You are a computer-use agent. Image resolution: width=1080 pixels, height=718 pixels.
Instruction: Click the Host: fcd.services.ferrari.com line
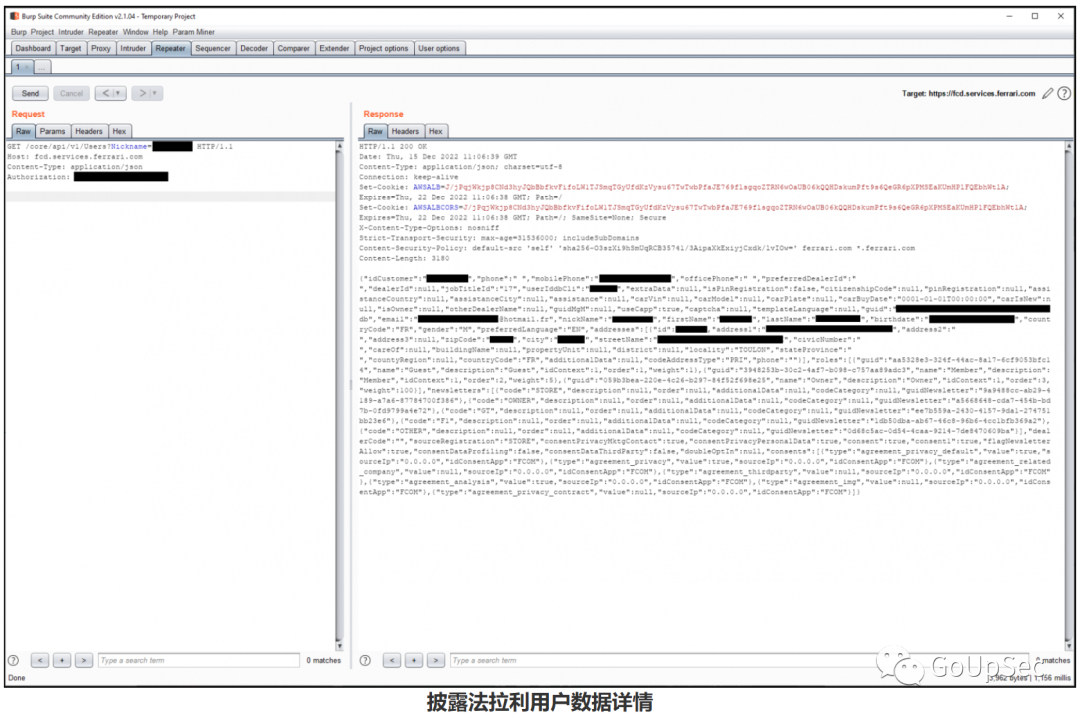[x=75, y=157]
